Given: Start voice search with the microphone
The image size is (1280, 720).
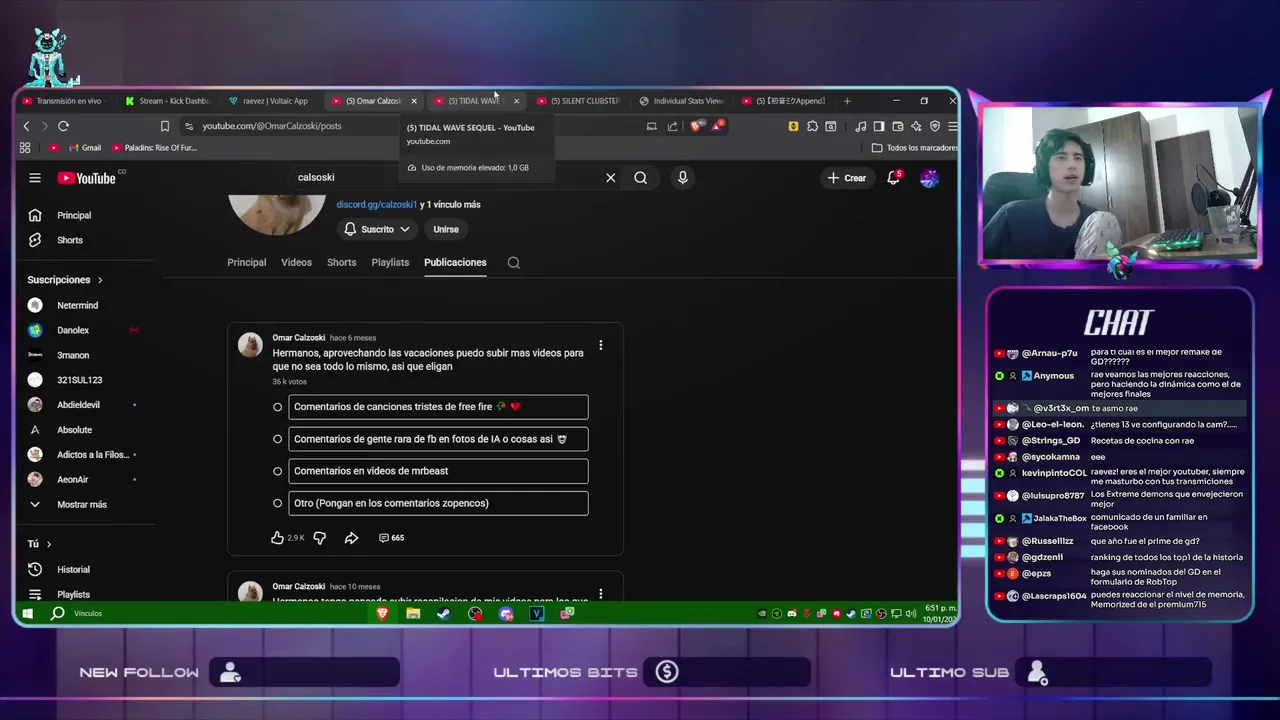Looking at the screenshot, I should click(x=682, y=178).
